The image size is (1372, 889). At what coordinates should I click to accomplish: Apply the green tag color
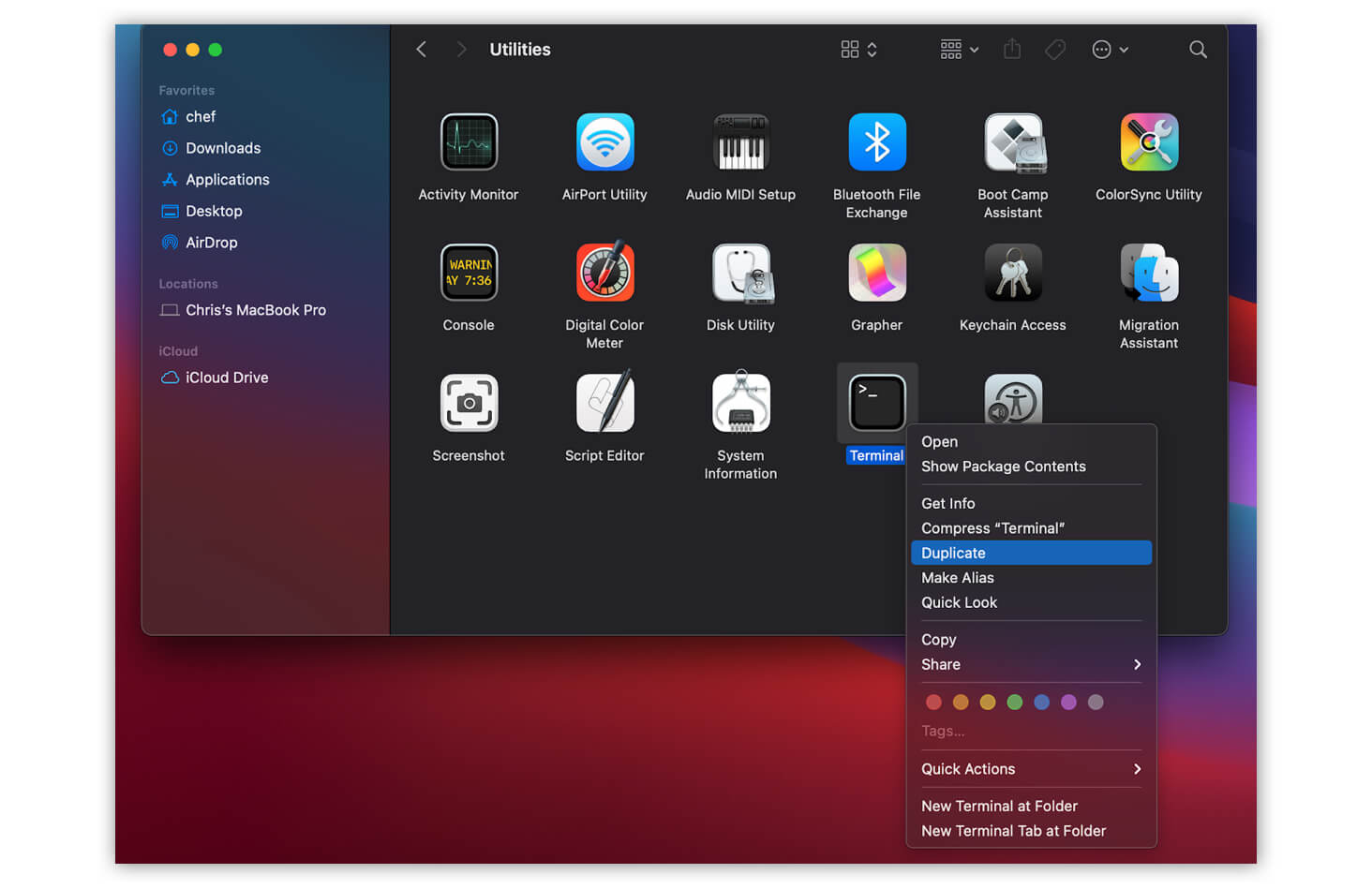click(x=1014, y=702)
